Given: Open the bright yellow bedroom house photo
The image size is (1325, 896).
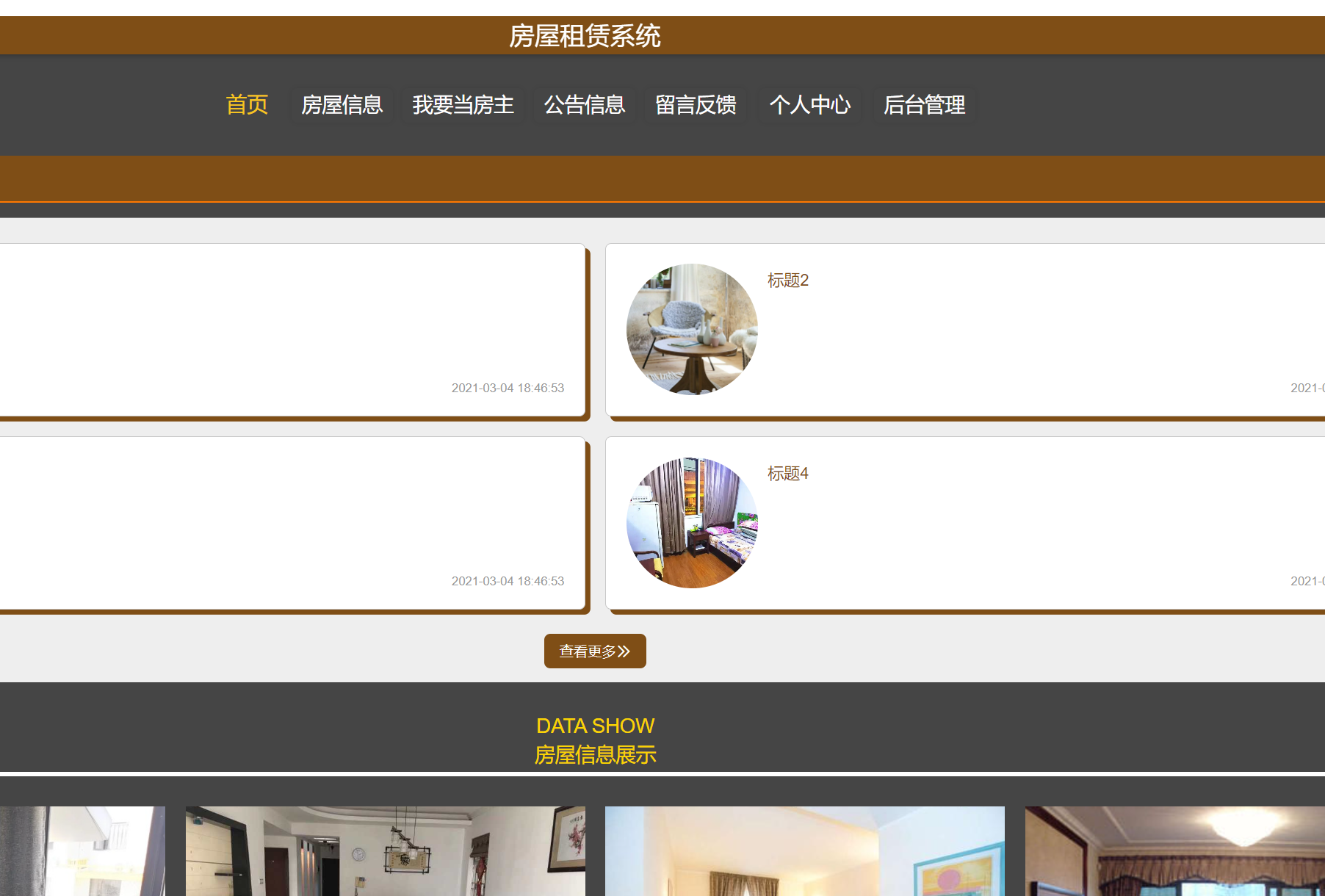Looking at the screenshot, I should point(805,851).
